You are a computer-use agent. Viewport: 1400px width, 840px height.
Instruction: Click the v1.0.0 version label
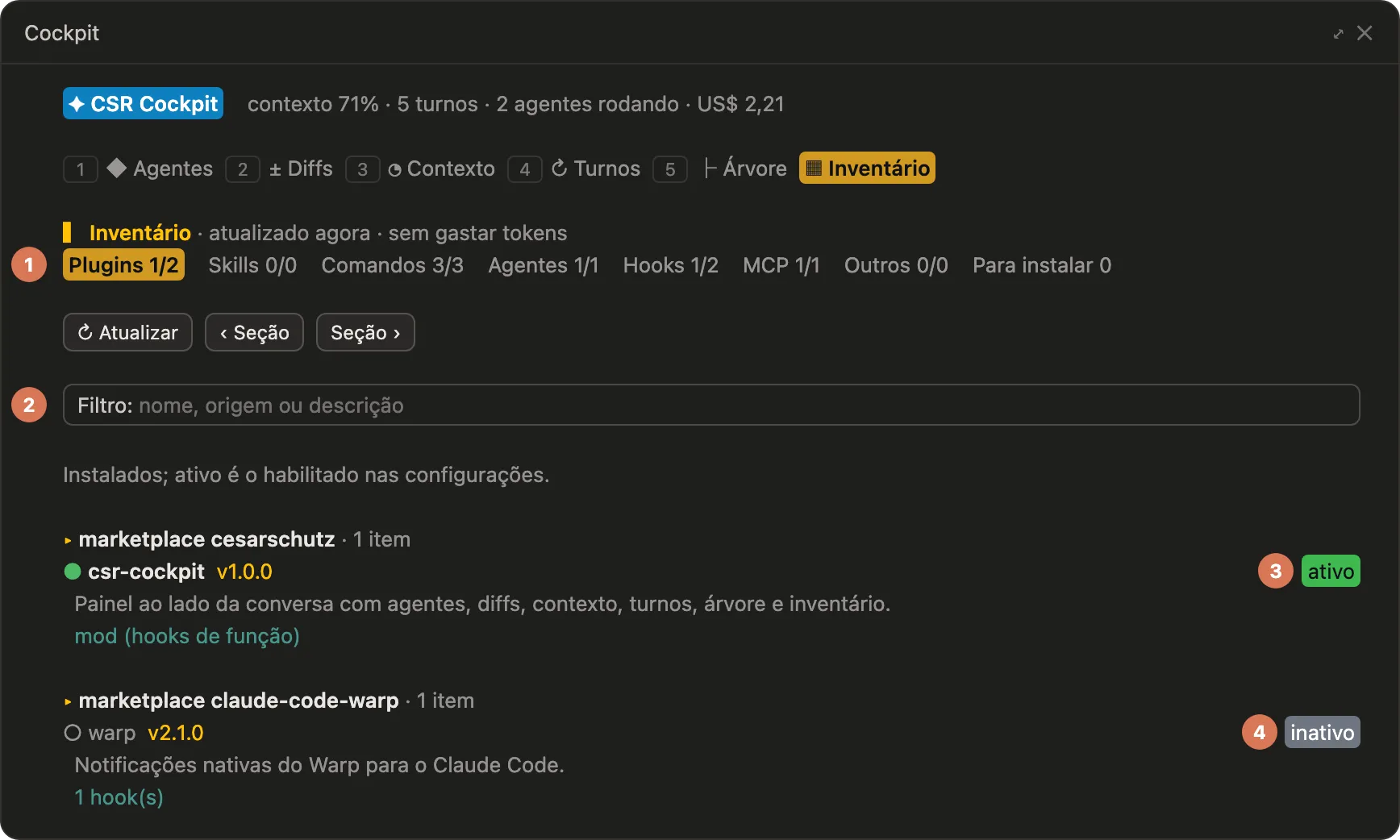point(244,572)
